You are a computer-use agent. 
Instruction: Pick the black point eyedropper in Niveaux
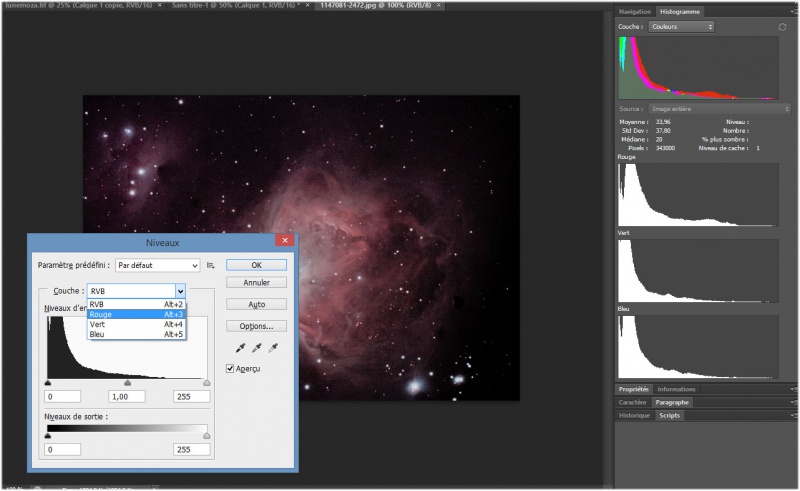240,348
